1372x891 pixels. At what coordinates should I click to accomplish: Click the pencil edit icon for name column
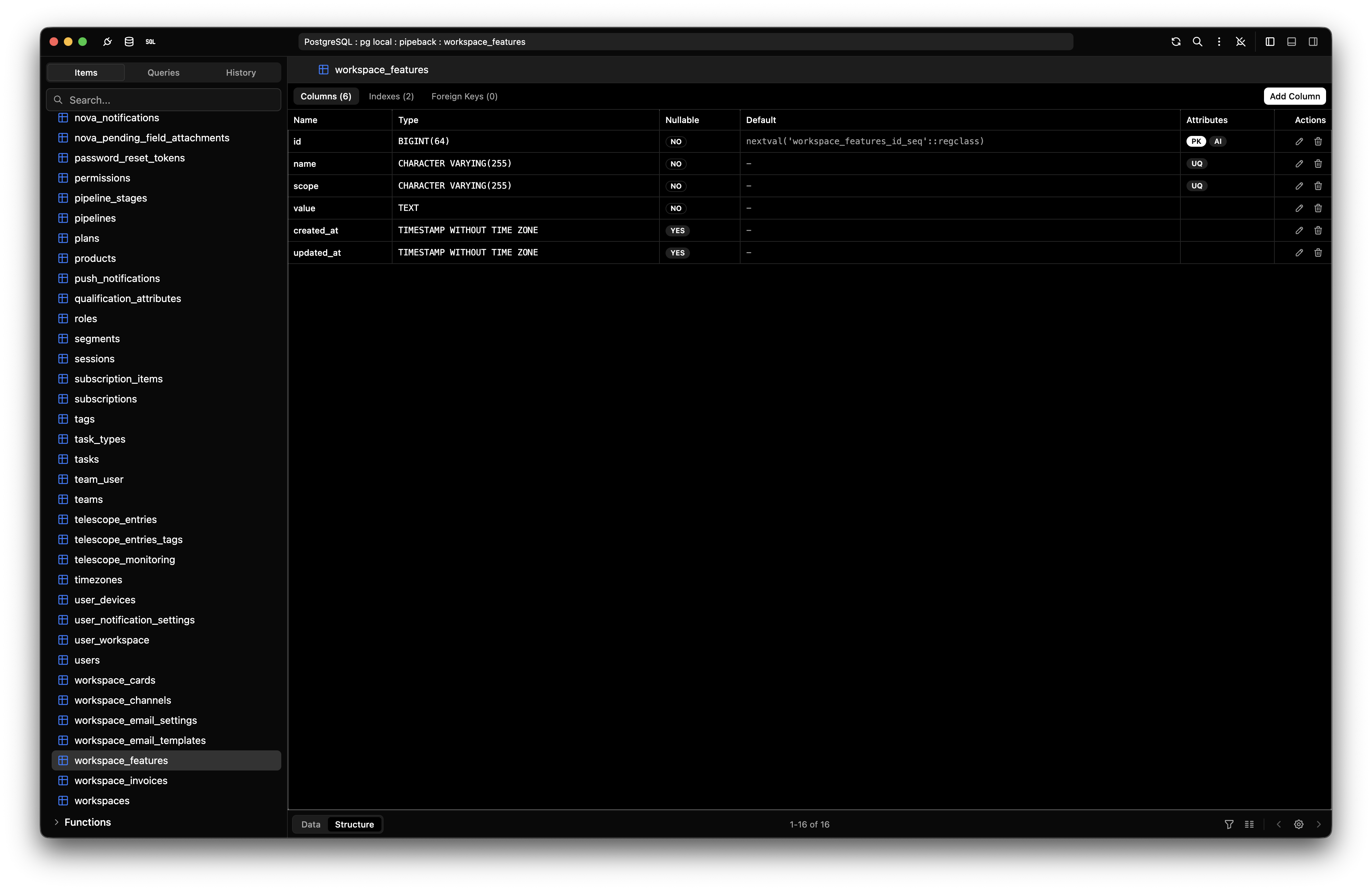click(x=1299, y=164)
